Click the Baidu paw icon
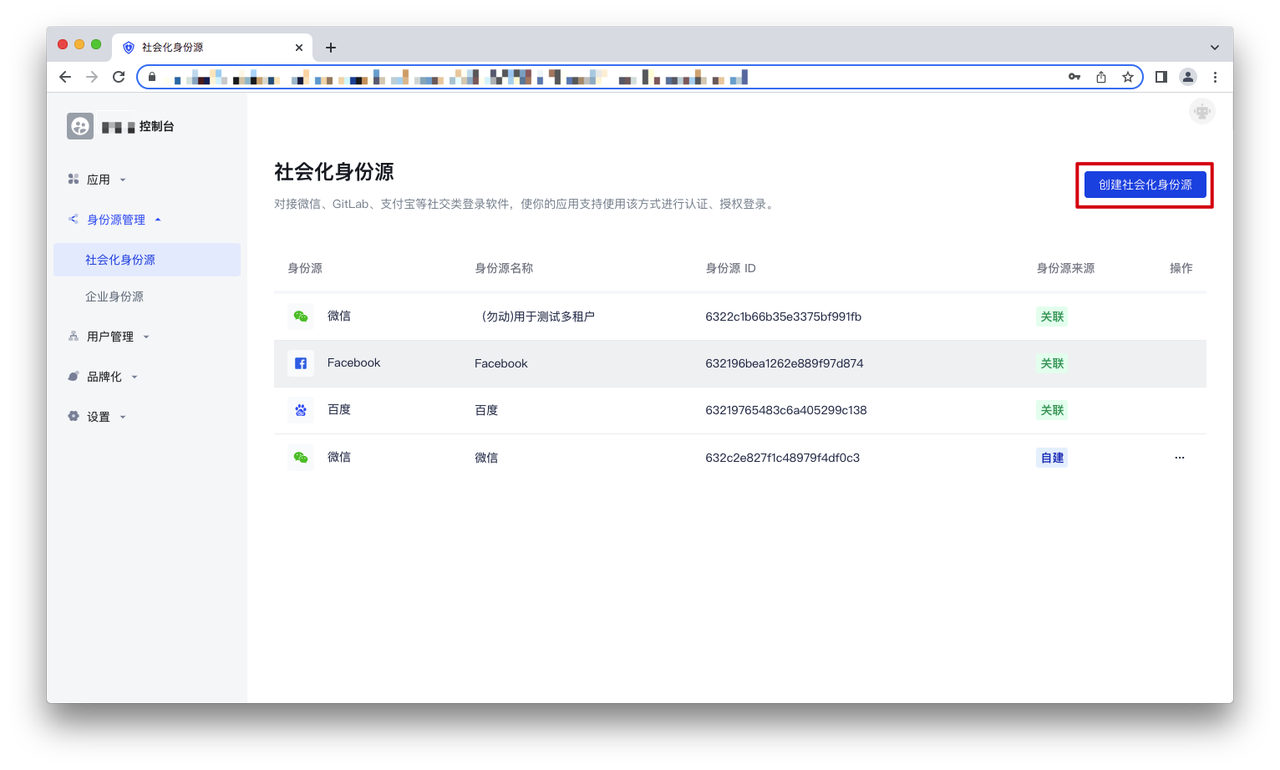1280x770 pixels. [x=300, y=410]
